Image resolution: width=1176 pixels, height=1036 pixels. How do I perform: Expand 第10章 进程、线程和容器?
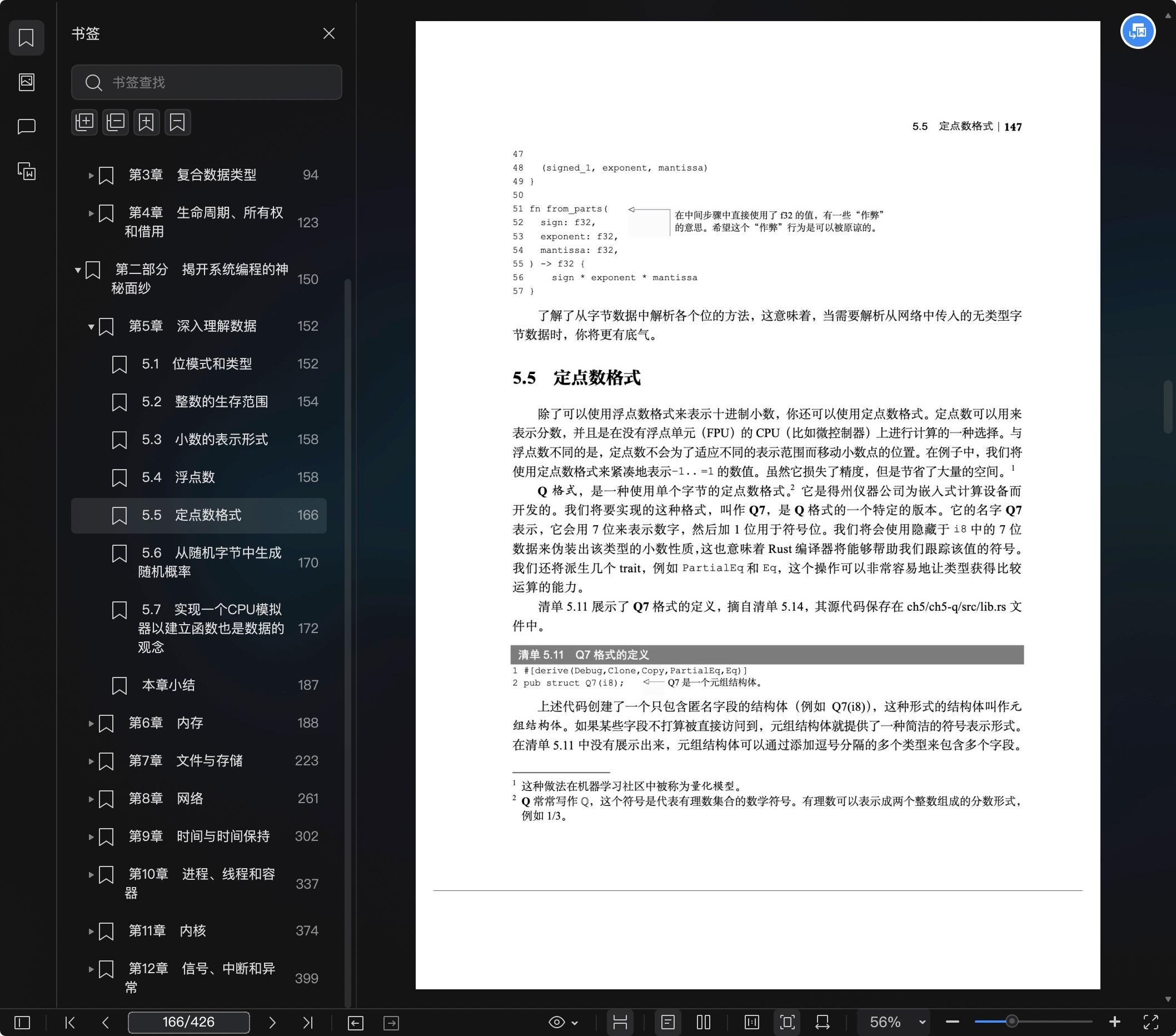point(91,875)
